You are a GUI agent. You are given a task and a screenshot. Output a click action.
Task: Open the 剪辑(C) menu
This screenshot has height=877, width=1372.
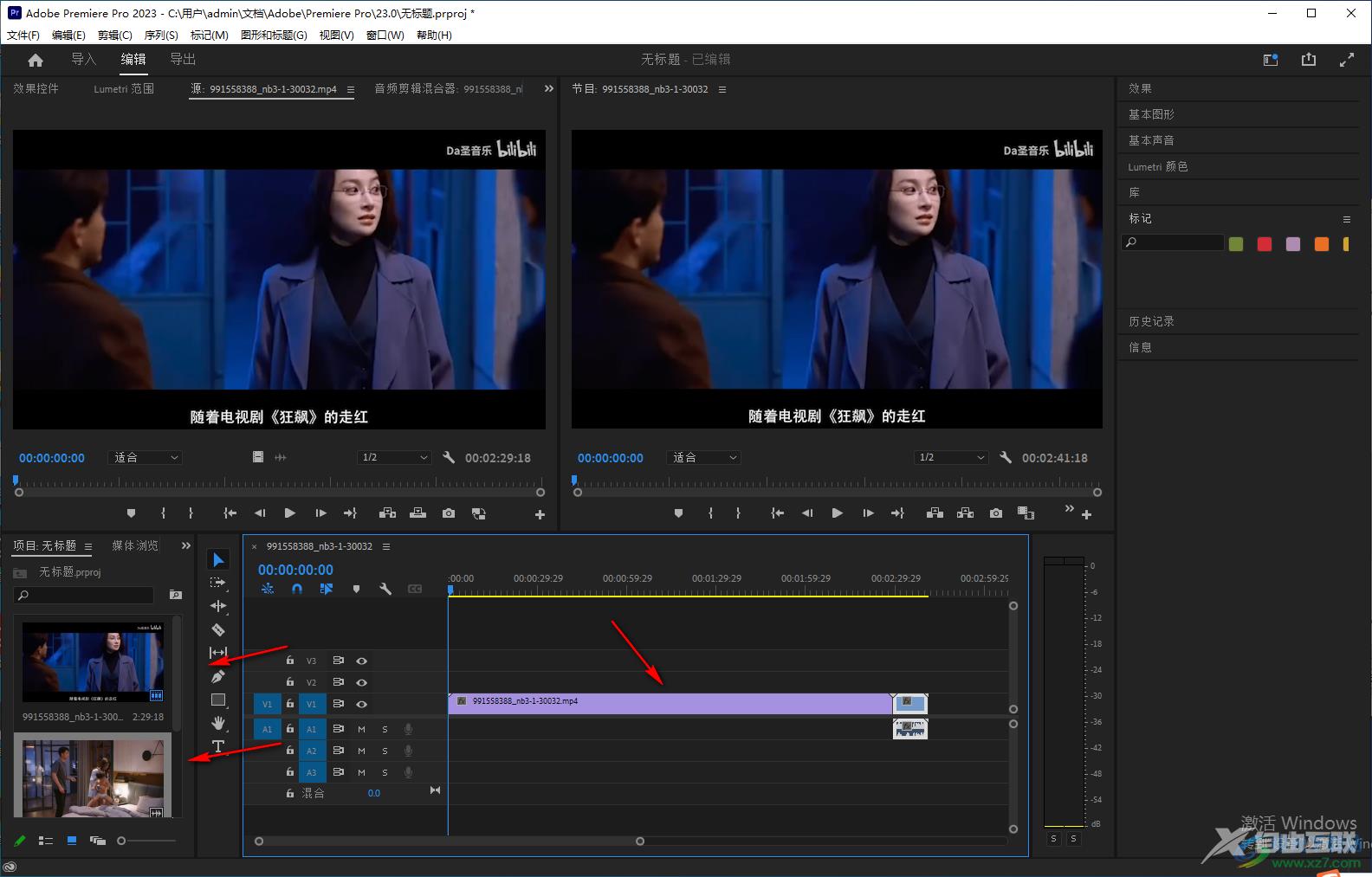click(x=115, y=35)
